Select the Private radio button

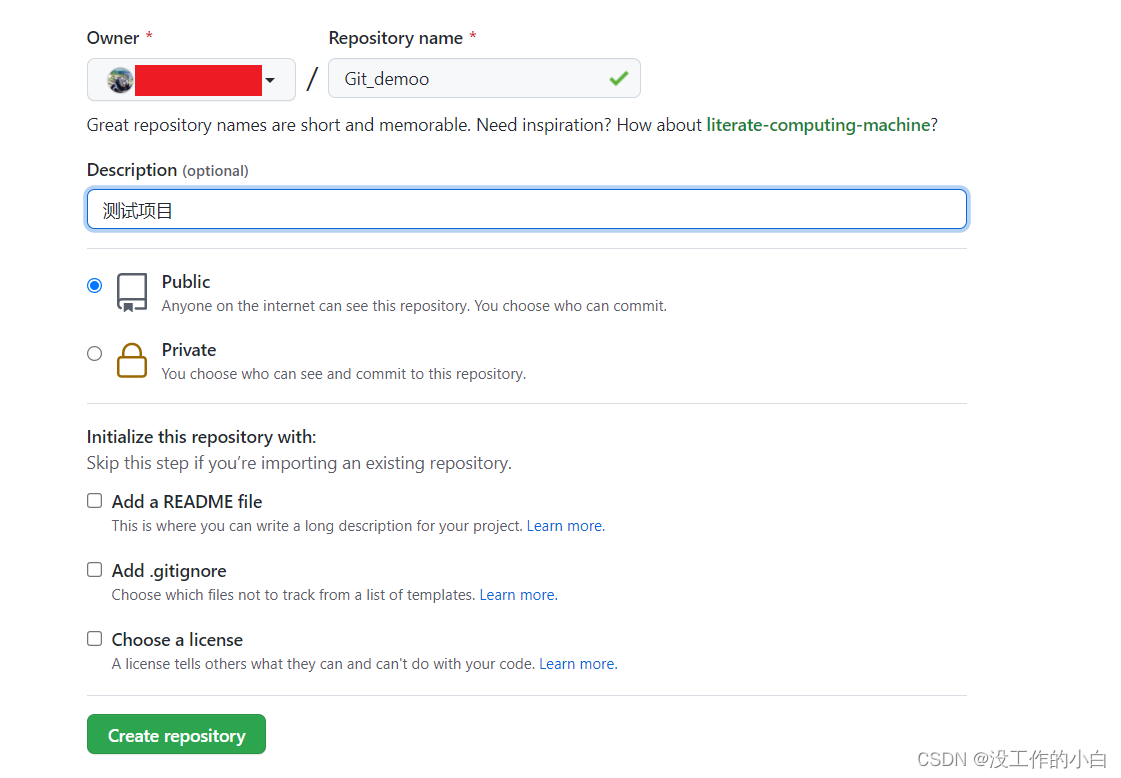[x=94, y=353]
